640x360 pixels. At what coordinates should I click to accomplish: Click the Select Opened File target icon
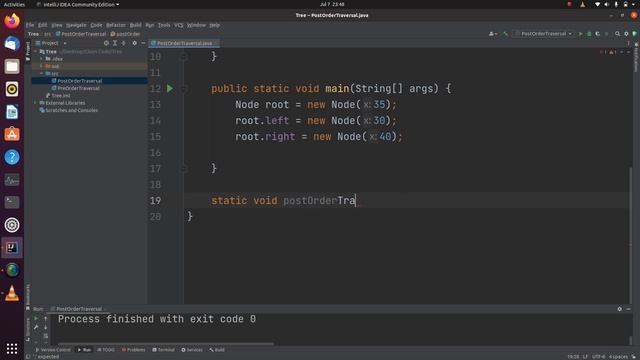click(x=106, y=43)
